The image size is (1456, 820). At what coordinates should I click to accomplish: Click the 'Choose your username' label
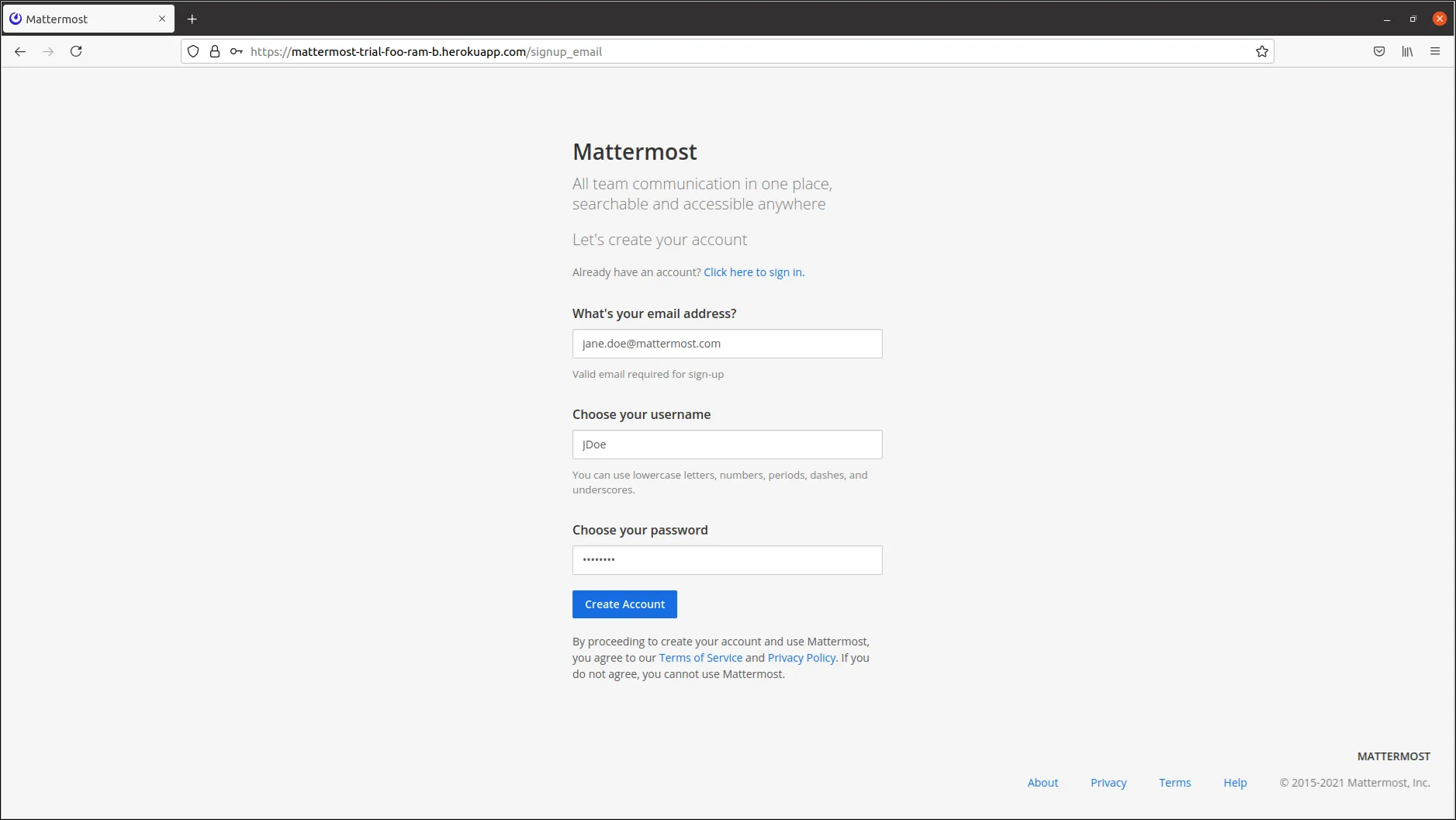tap(642, 414)
